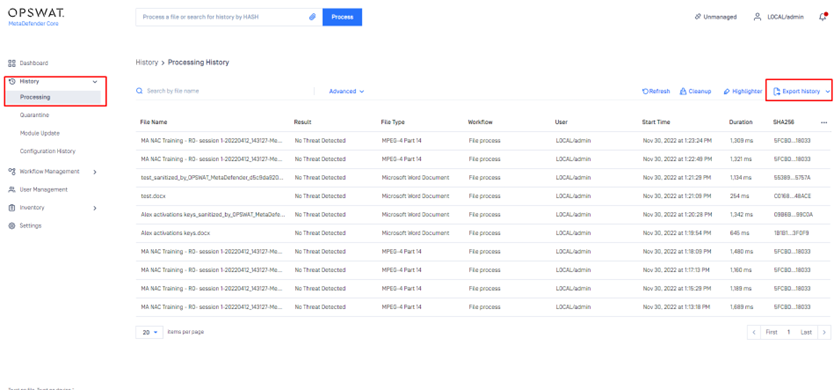This screenshot has height=390, width=834.
Task: Click the Process button
Action: [x=342, y=17]
